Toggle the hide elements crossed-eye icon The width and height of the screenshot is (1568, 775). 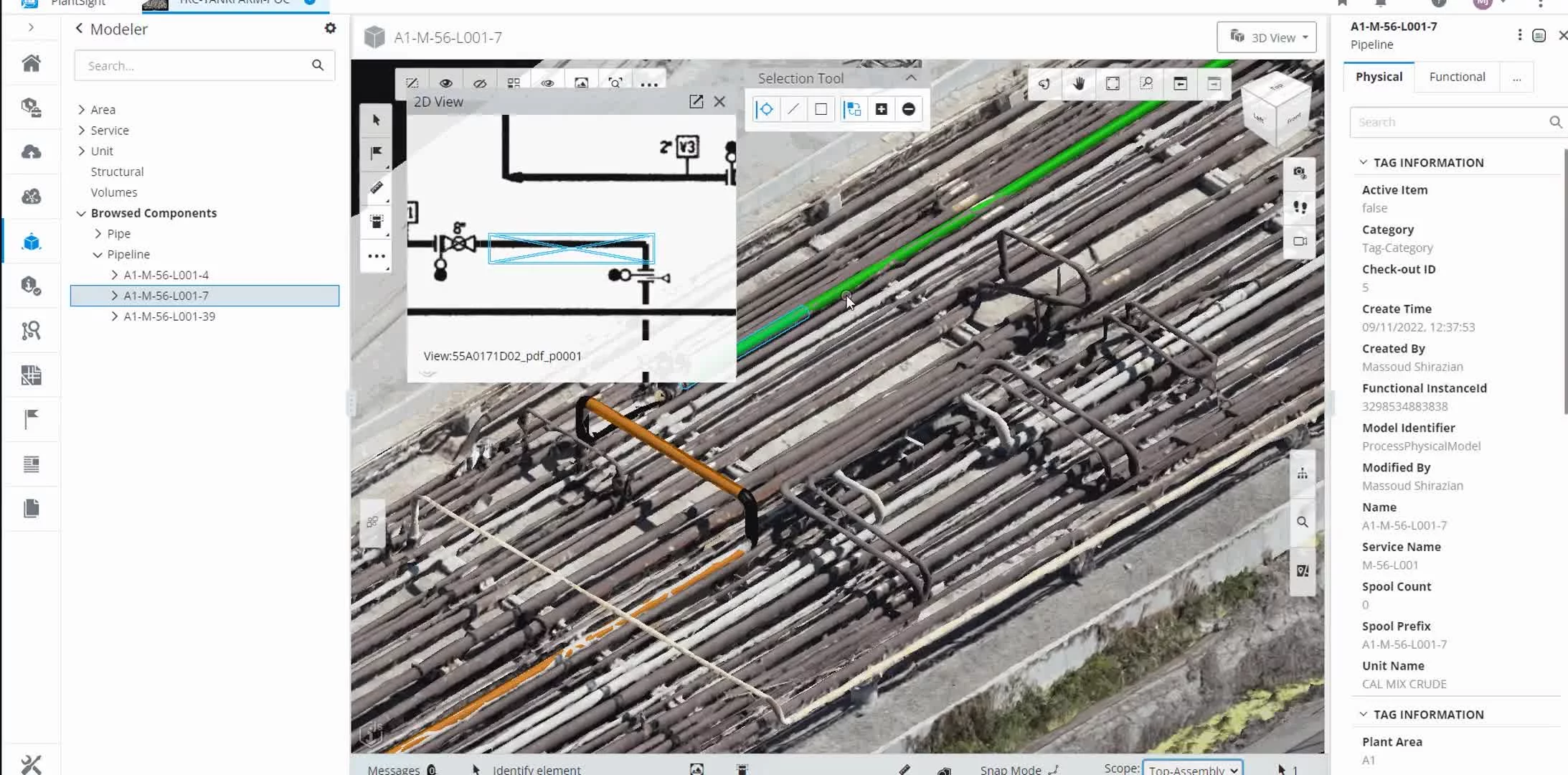click(x=480, y=83)
